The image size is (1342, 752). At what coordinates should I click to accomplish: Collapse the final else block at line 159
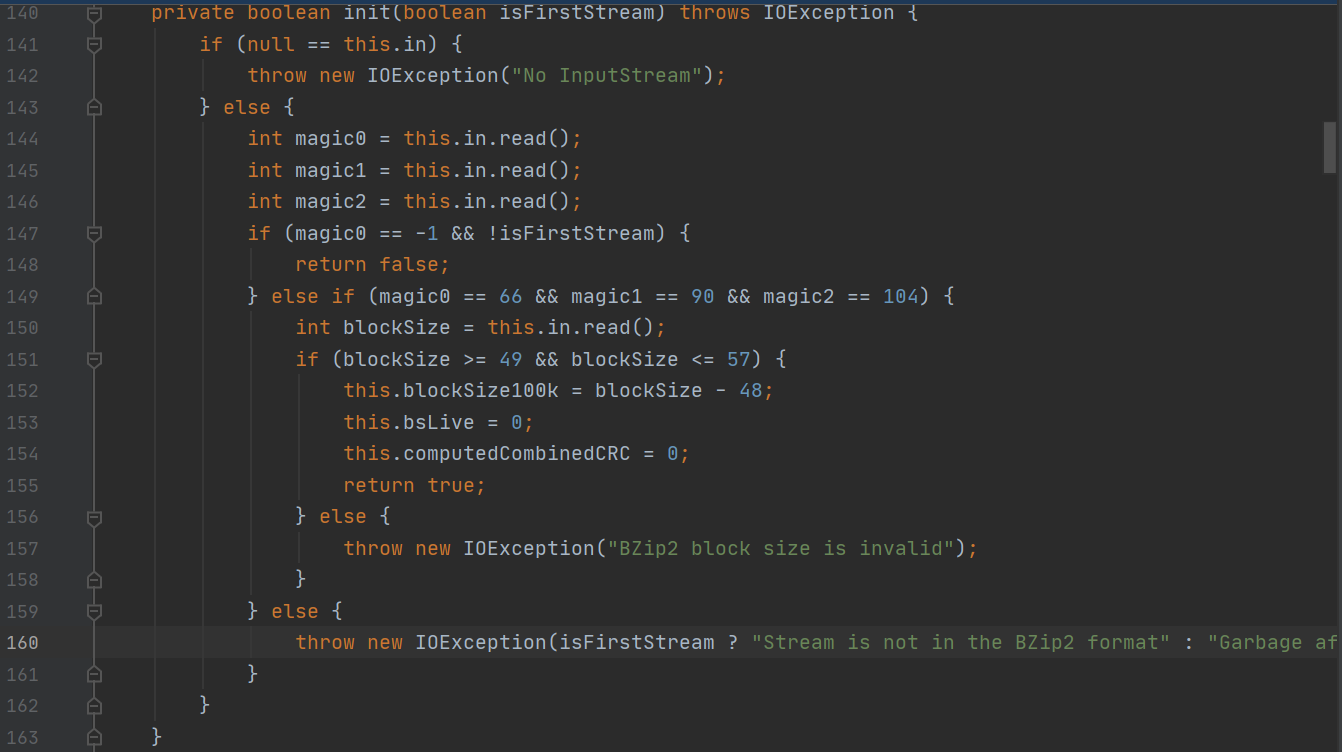point(93,610)
